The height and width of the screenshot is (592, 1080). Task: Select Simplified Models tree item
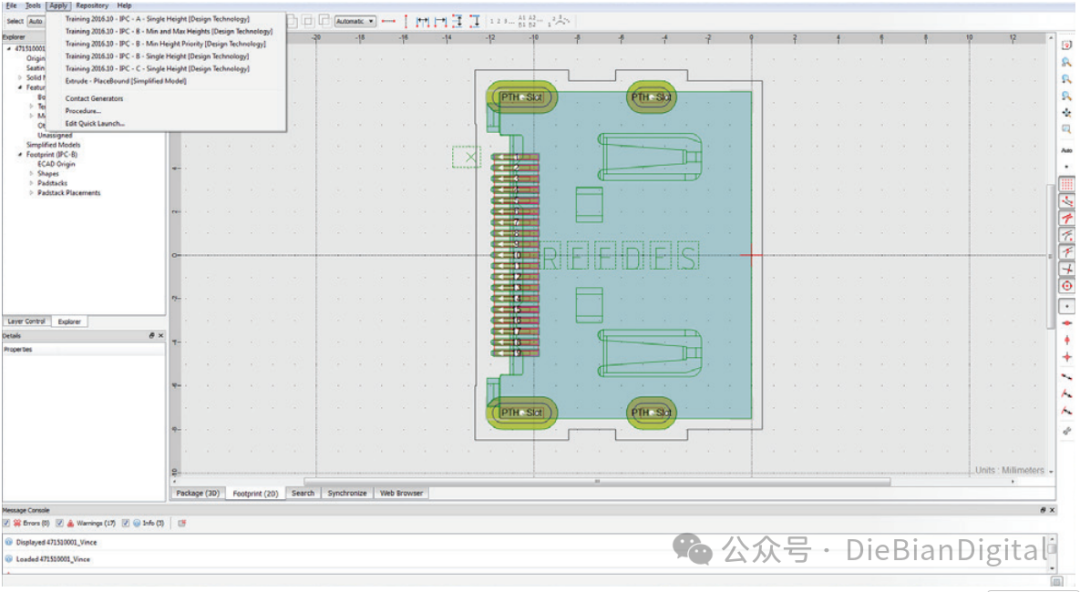[x=53, y=145]
